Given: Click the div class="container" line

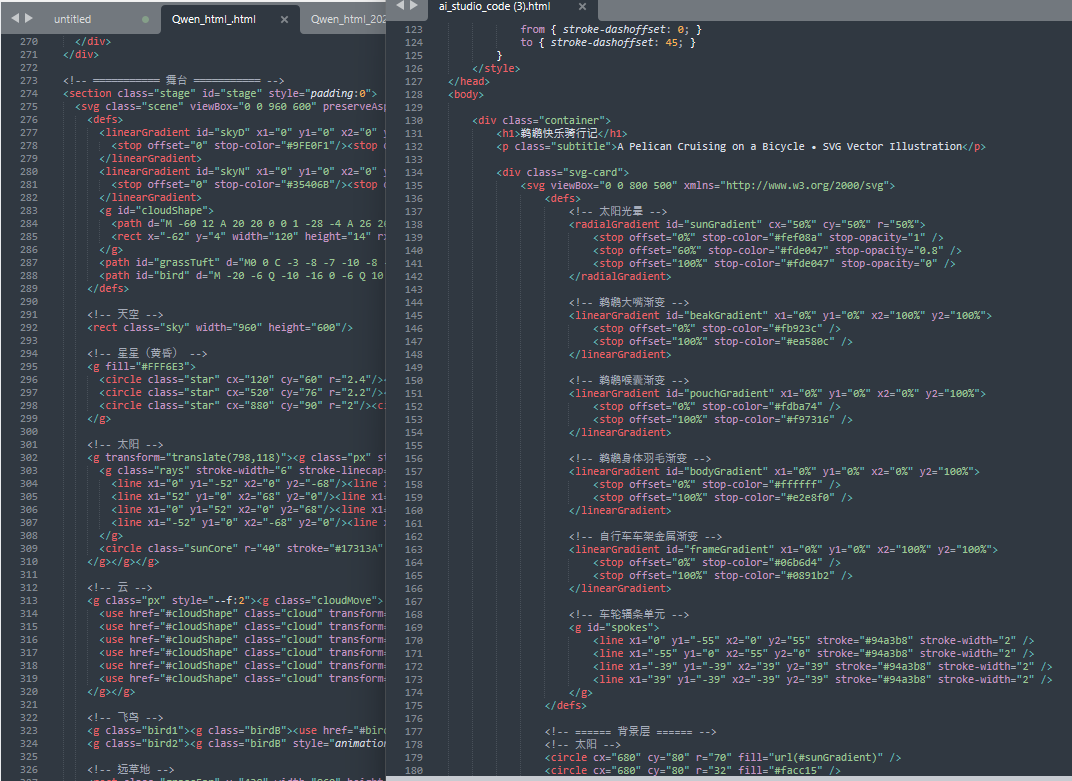Looking at the screenshot, I should [541, 120].
